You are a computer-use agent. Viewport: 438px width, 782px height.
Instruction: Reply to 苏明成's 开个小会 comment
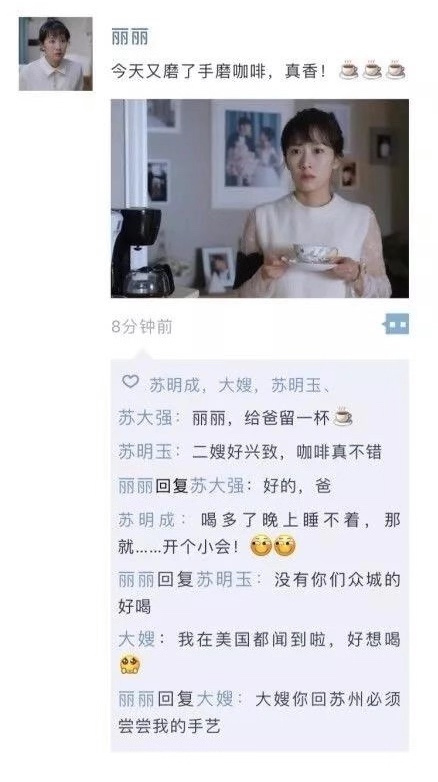259,534
